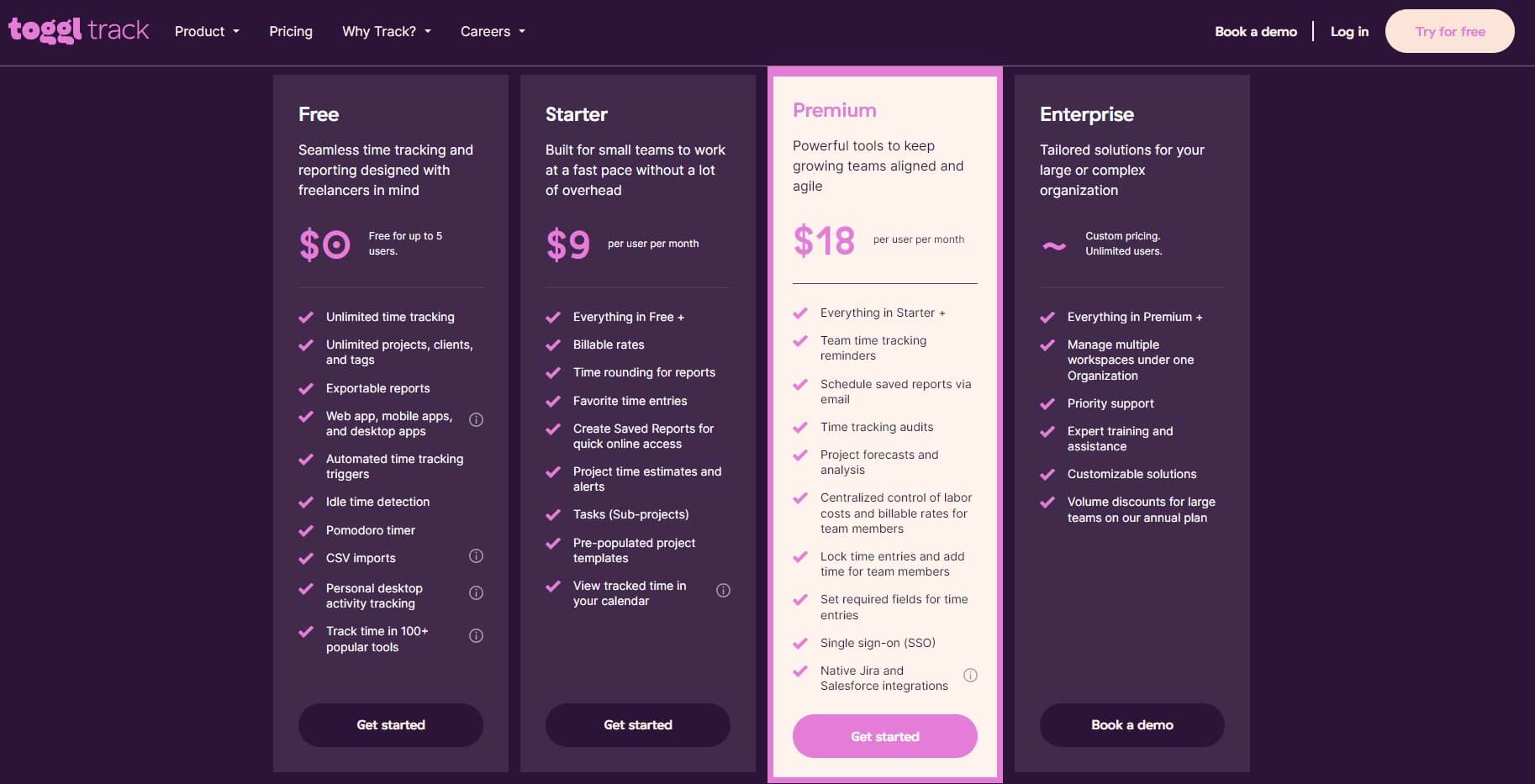The image size is (1535, 784).
Task: Click info icon for Personal desktop activity tracking
Action: (476, 593)
